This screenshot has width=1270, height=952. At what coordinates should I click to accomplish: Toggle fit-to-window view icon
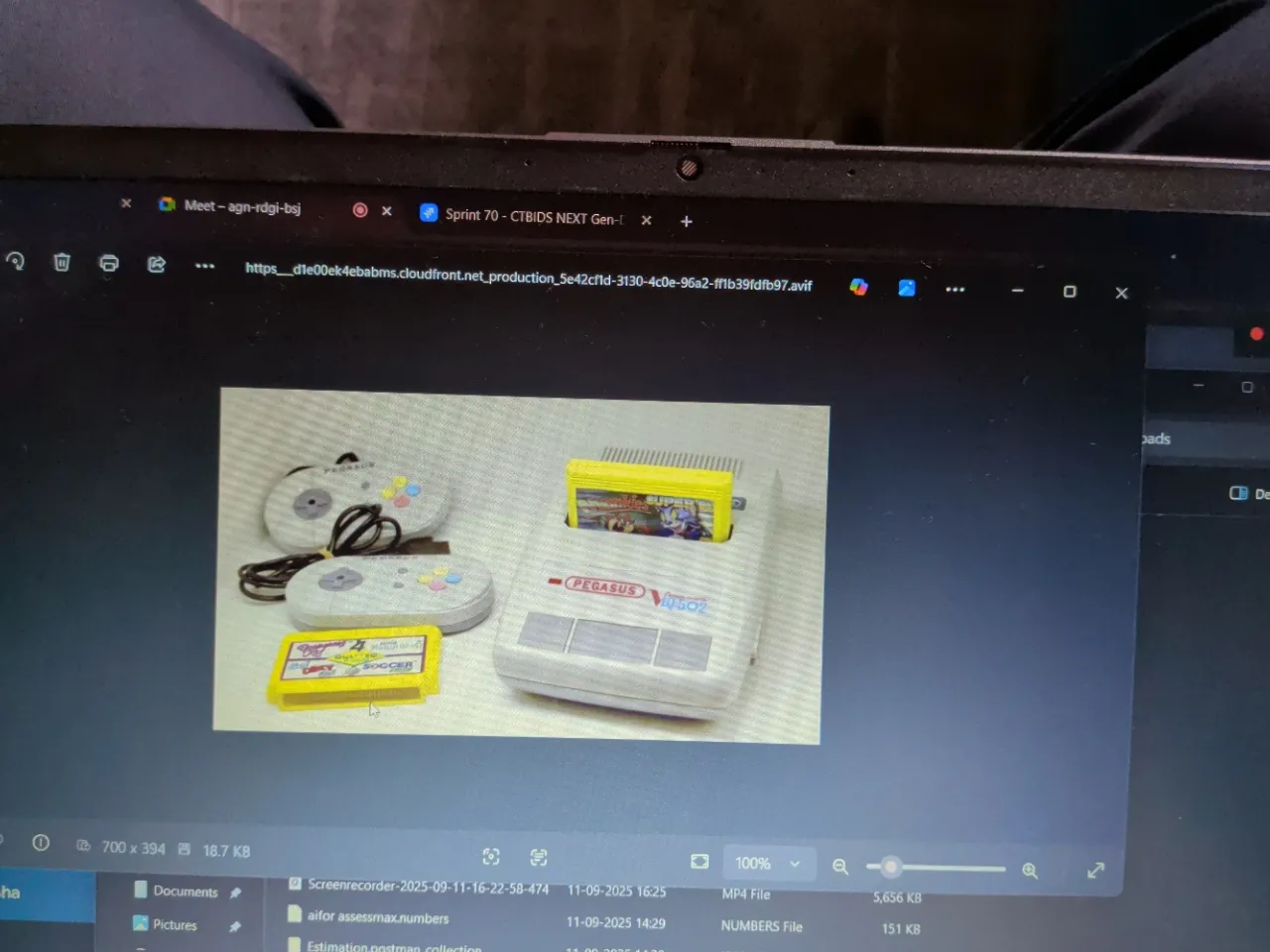click(699, 861)
